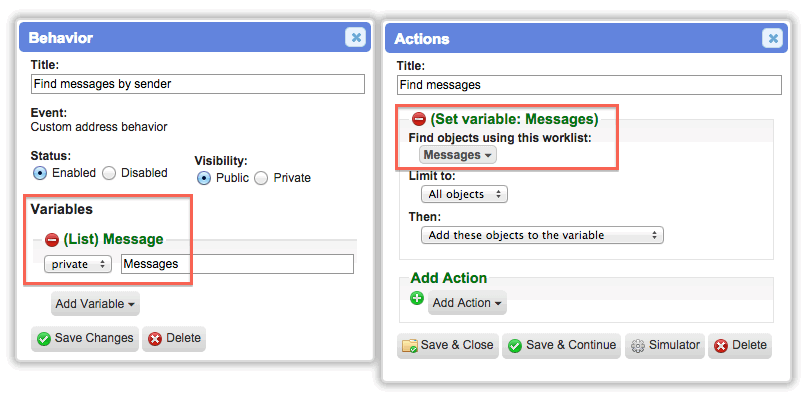This screenshot has height=405, width=806.
Task: Close the Behavior panel with the X icon
Action: coord(355,37)
